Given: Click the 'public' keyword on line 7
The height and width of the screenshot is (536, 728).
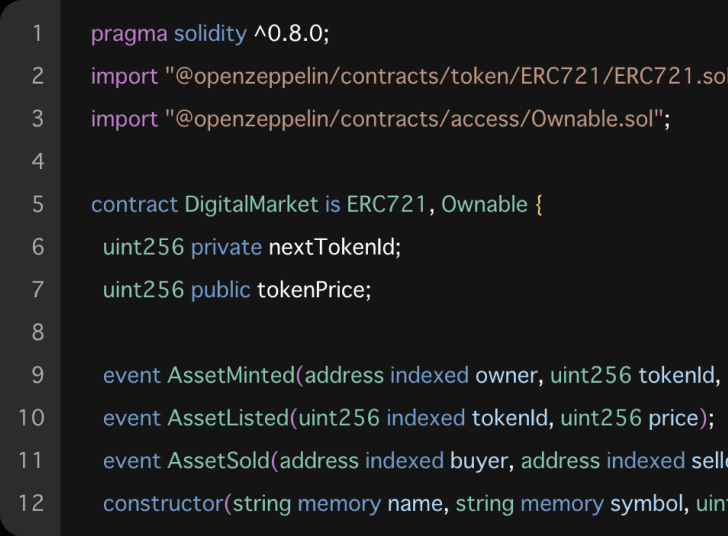Looking at the screenshot, I should click(221, 290).
